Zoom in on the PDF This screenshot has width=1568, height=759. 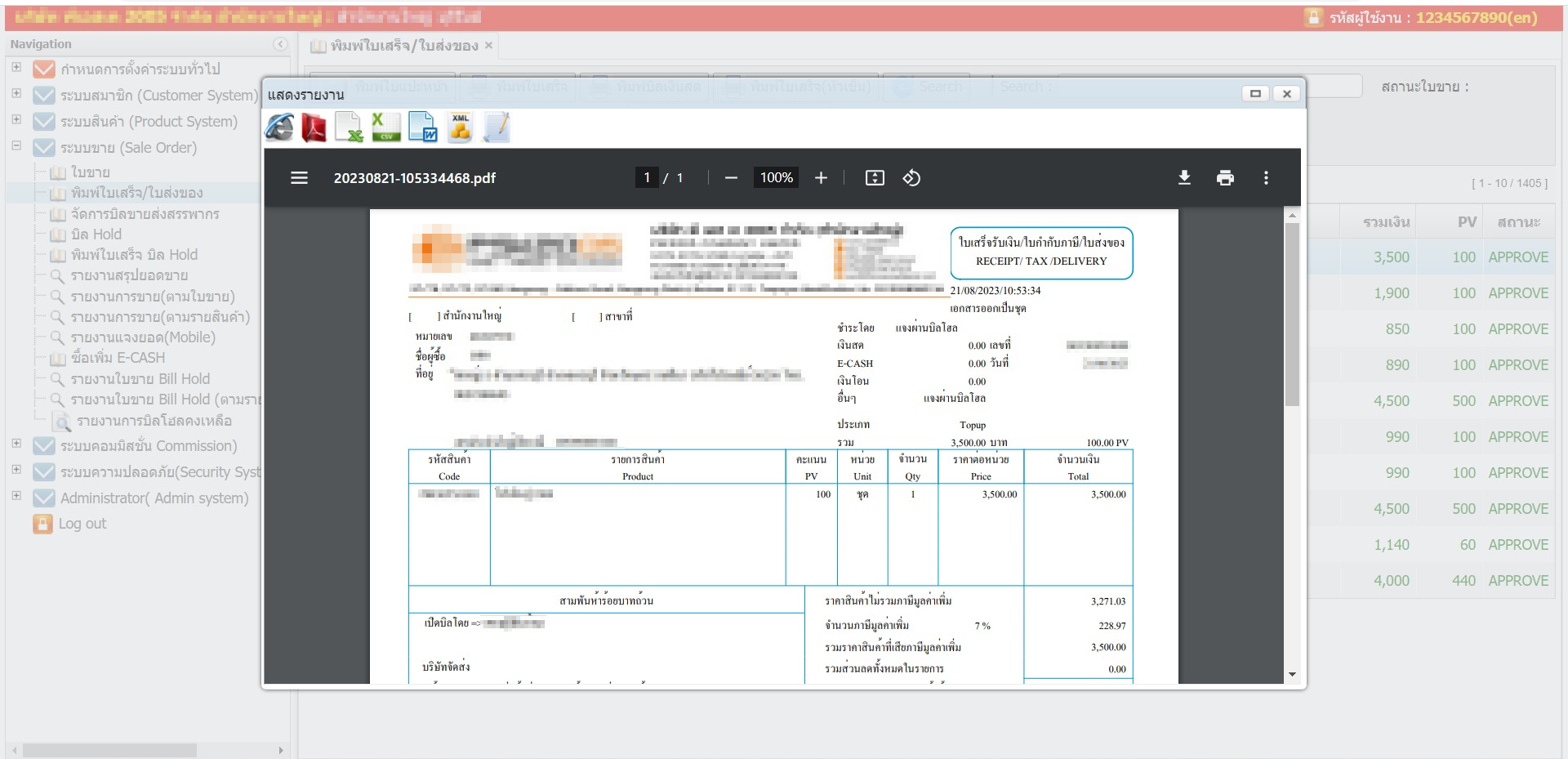tap(821, 178)
